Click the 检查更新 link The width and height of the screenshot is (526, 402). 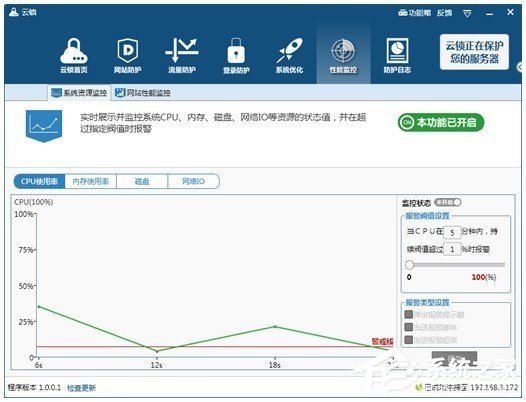click(82, 388)
